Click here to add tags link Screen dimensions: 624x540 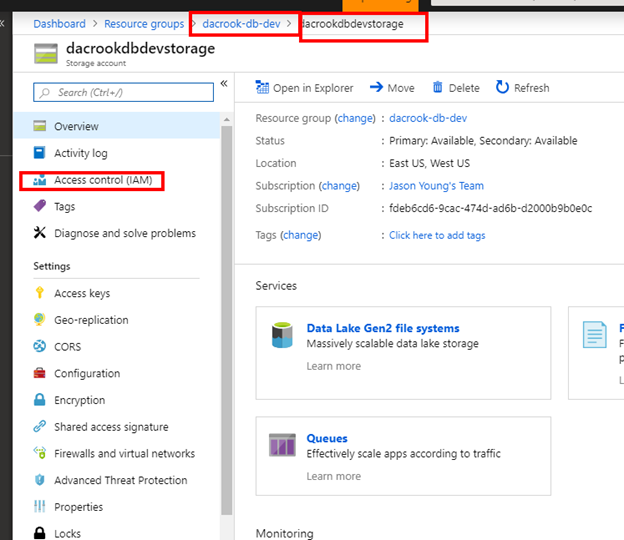pos(437,235)
